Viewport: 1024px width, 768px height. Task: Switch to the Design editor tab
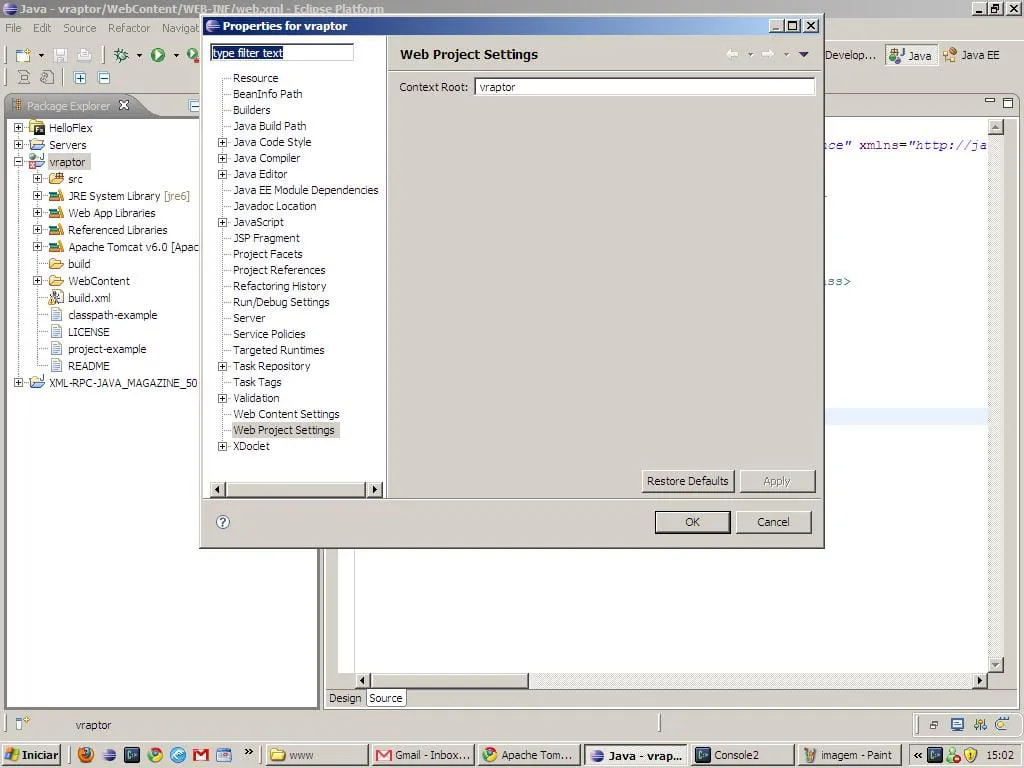click(345, 698)
